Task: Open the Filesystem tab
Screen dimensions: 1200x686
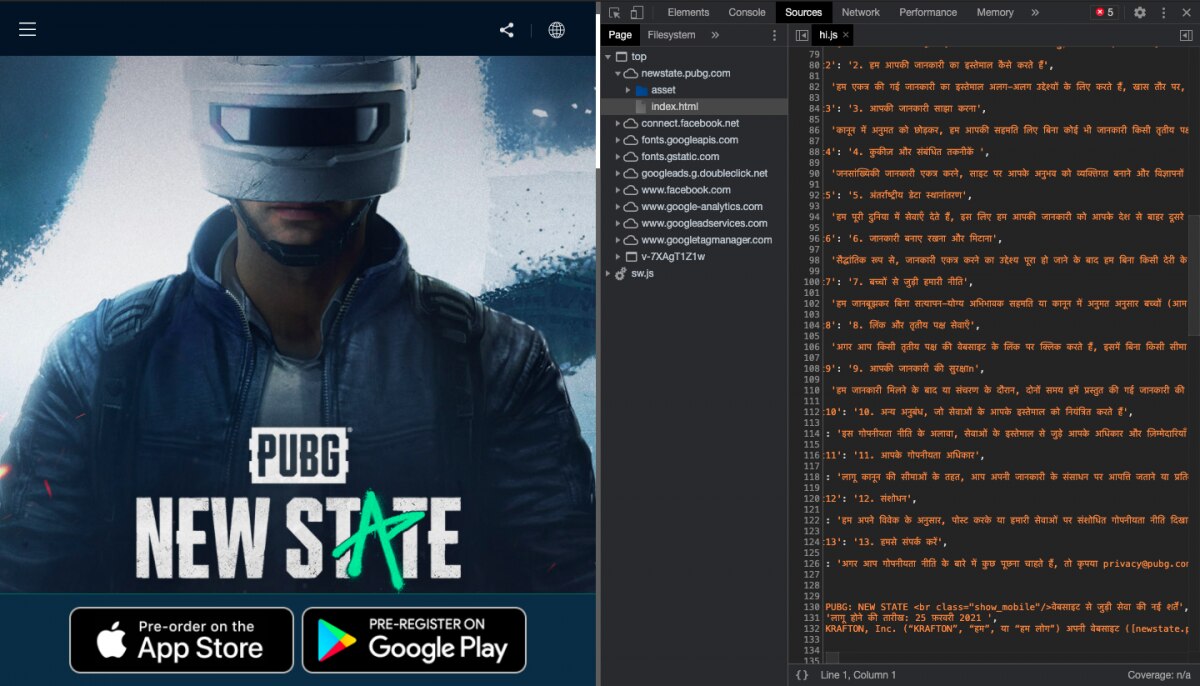Action: (x=671, y=35)
